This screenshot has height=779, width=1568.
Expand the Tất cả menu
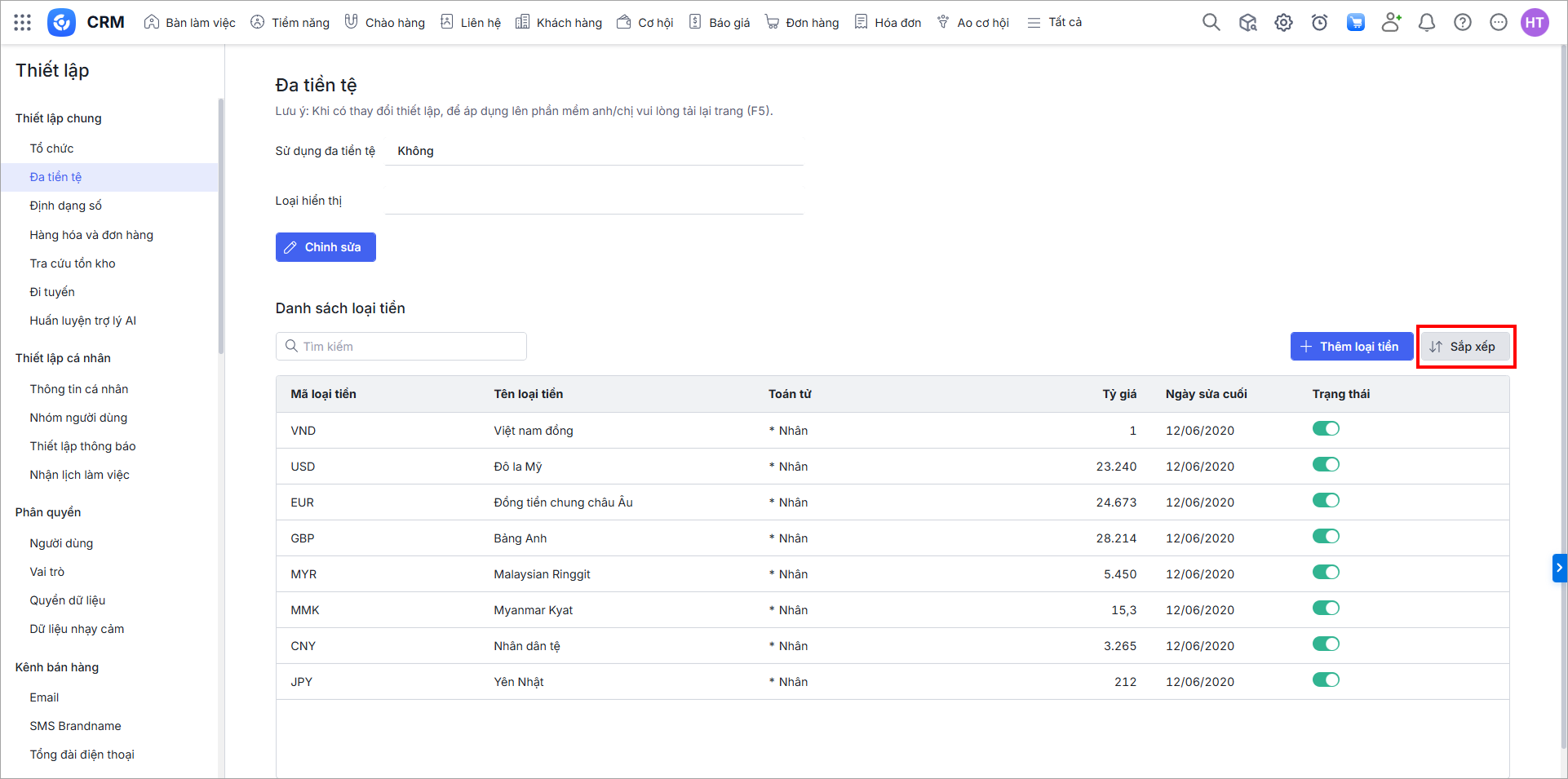pyautogui.click(x=1055, y=23)
